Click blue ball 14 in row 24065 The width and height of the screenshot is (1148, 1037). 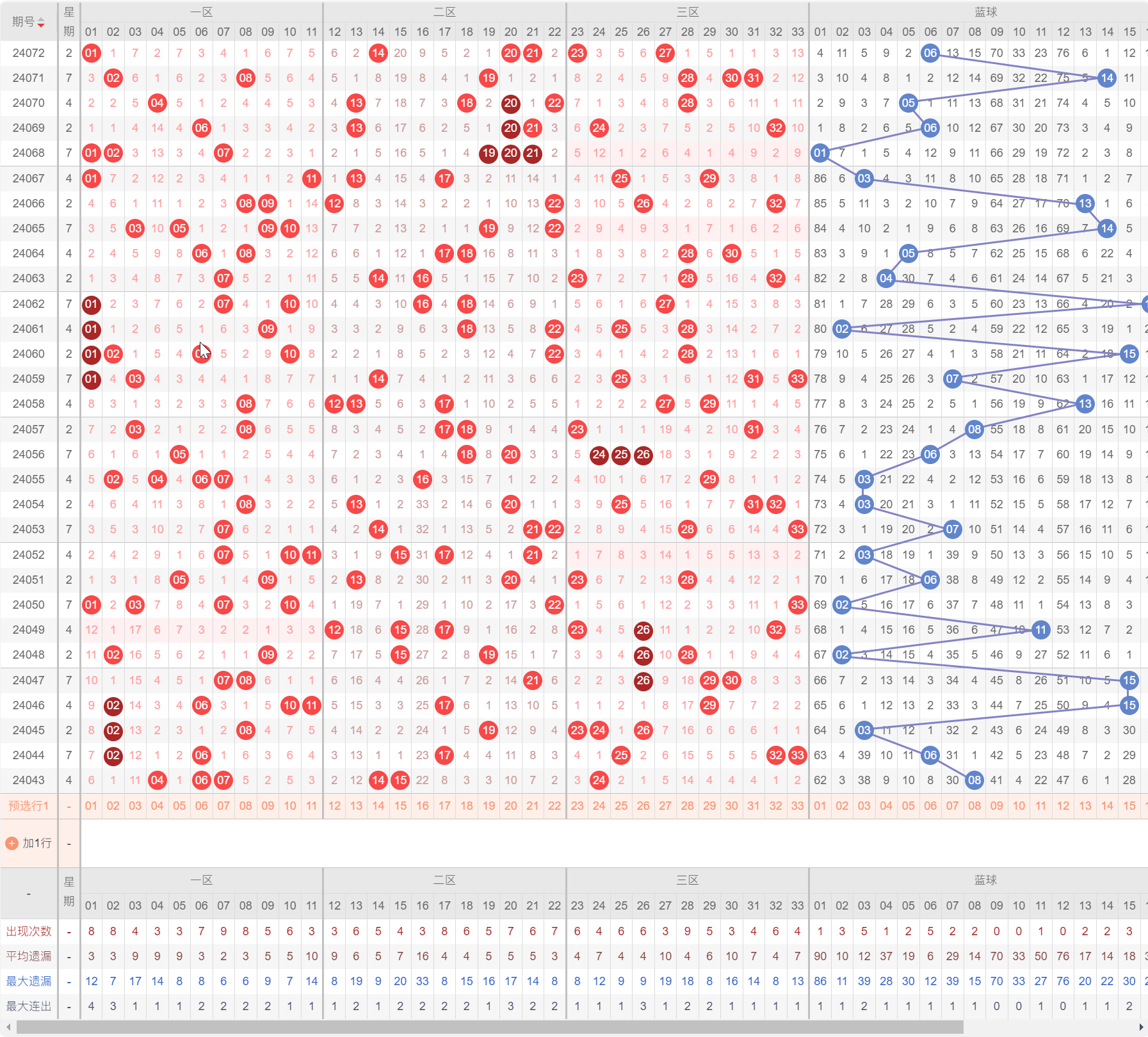[x=1107, y=229]
